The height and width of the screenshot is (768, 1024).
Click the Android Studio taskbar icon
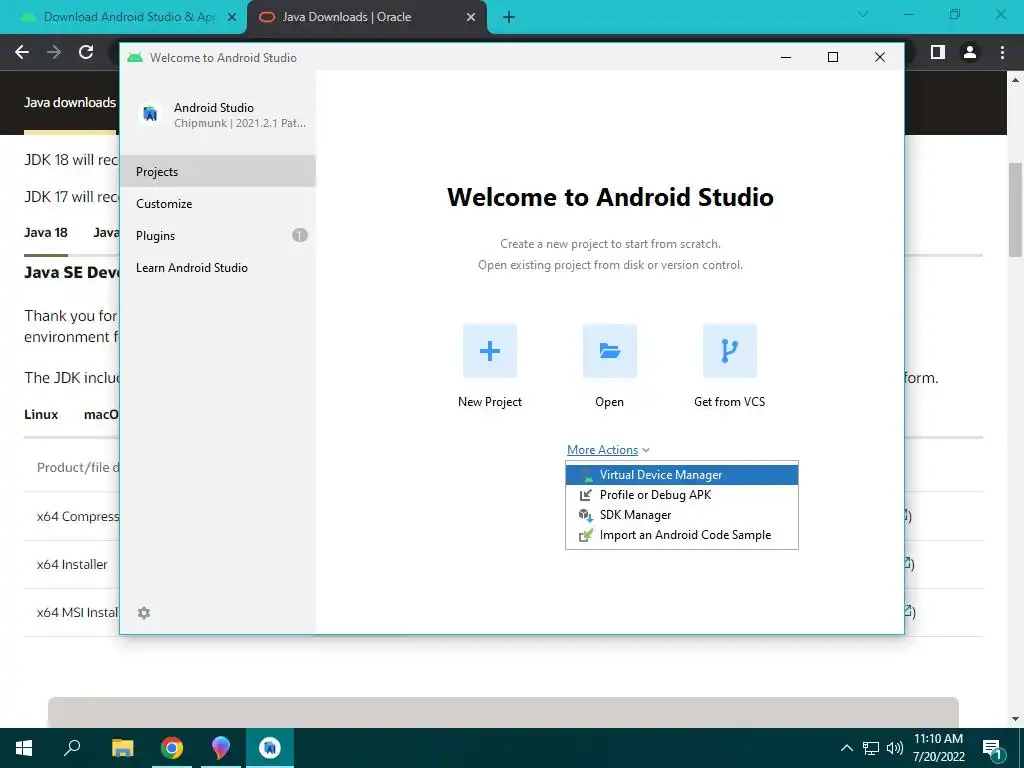[x=270, y=748]
